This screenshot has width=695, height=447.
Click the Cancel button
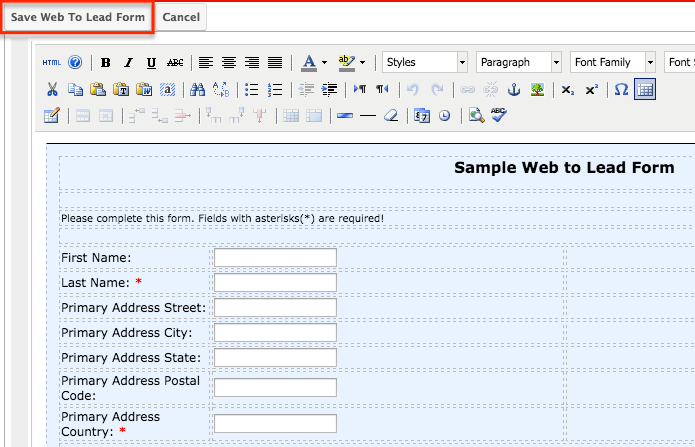click(181, 17)
